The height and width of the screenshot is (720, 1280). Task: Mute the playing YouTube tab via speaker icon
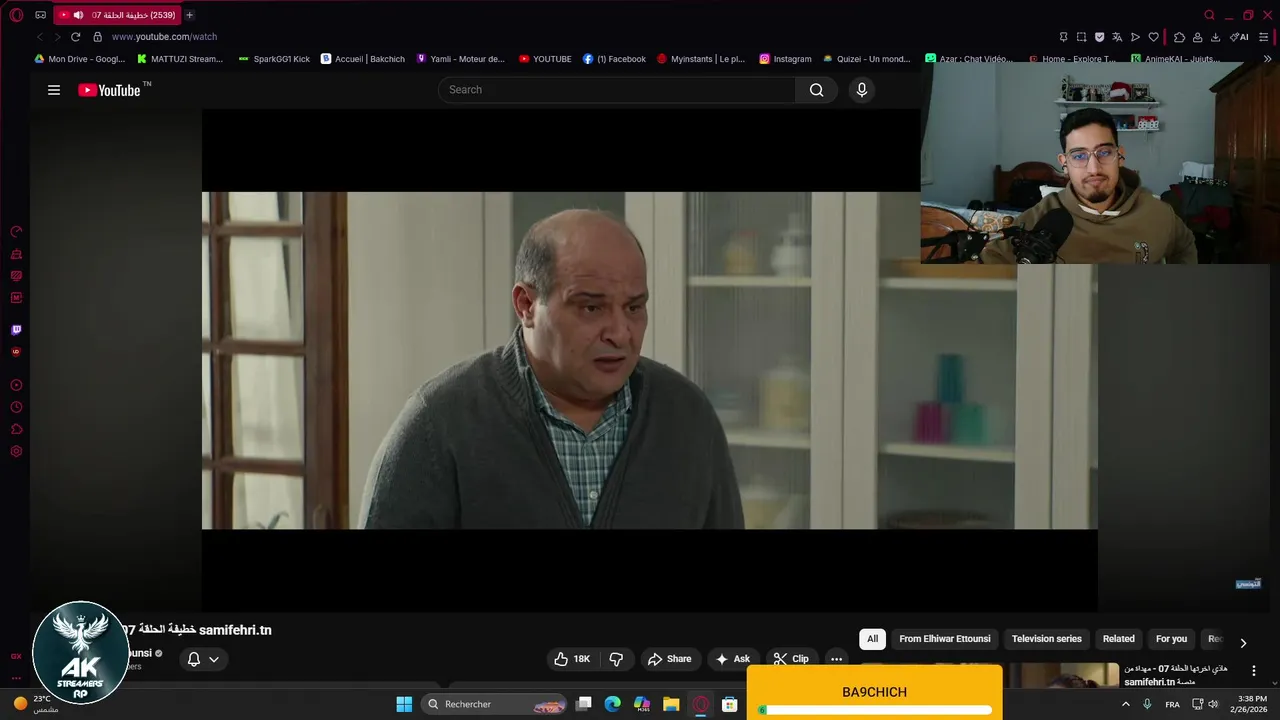pos(78,15)
